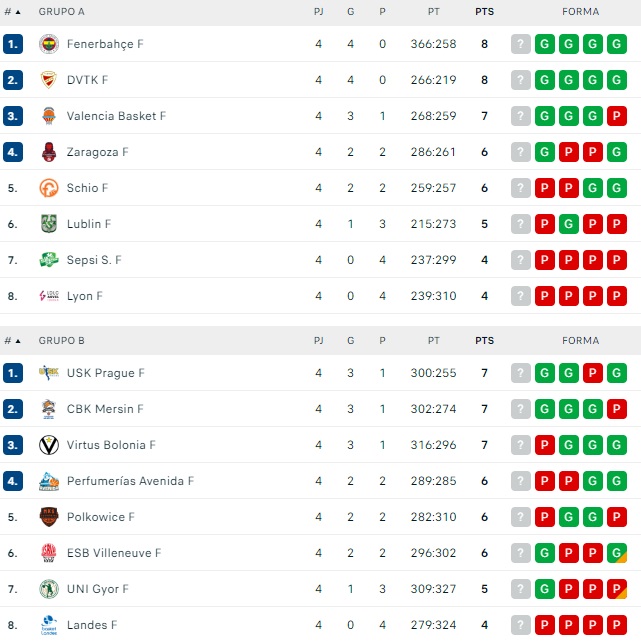Click the Polkowice F team logo
The width and height of the screenshot is (641, 642).
(x=48, y=517)
